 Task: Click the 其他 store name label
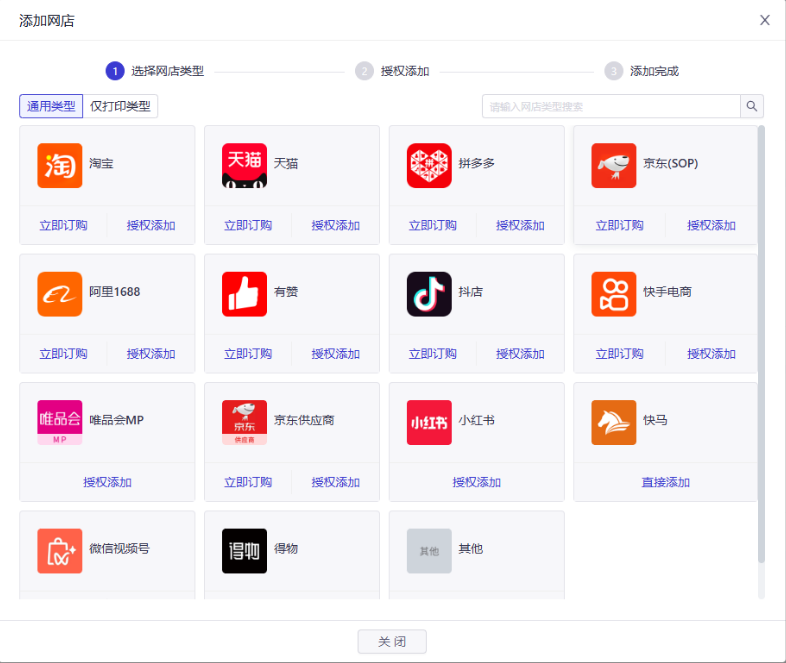471,549
